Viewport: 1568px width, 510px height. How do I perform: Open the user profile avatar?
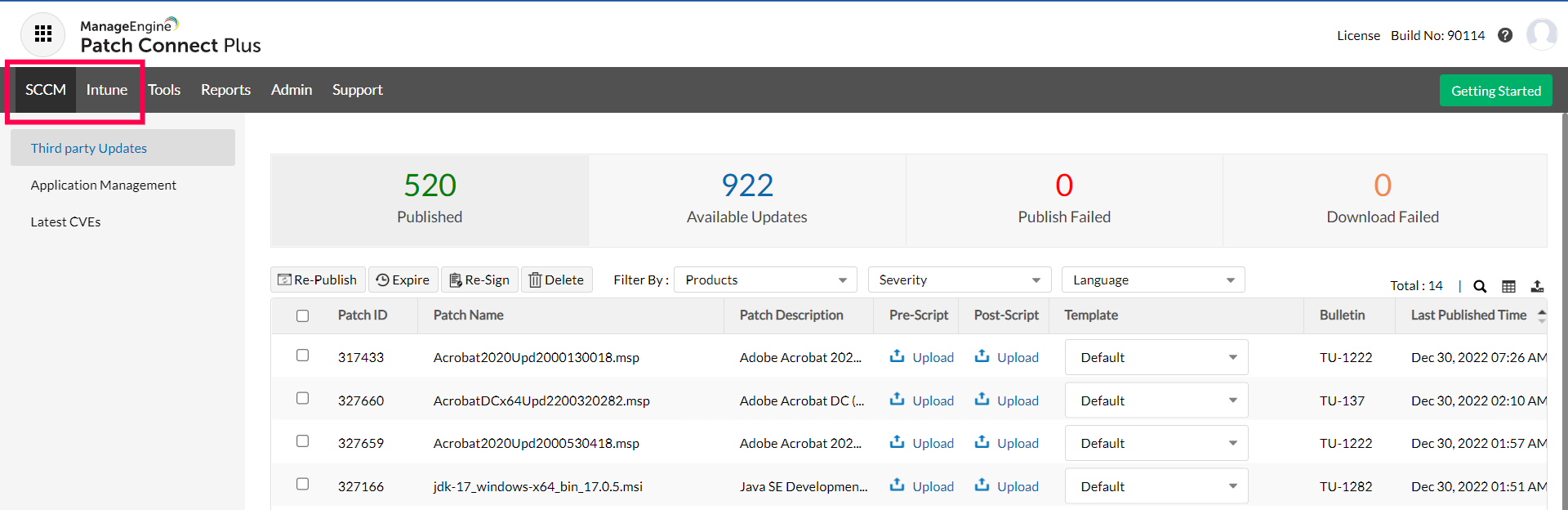click(1542, 34)
